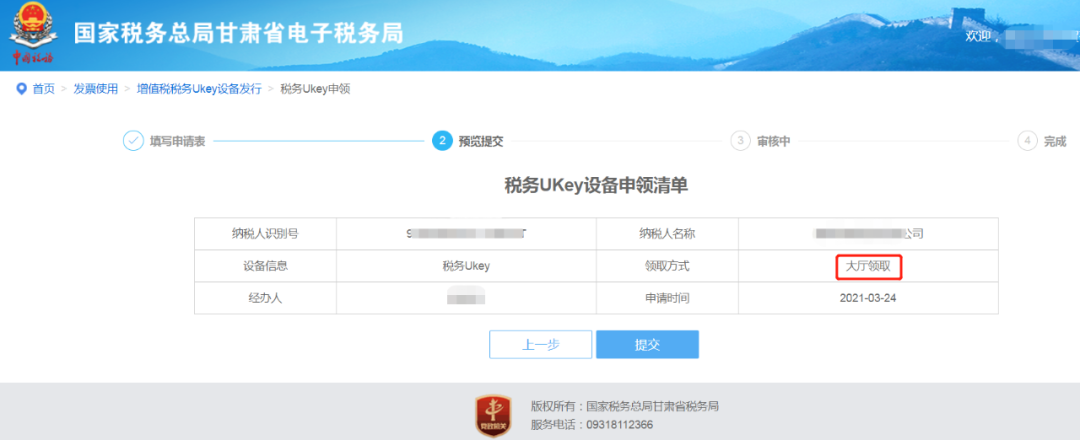Submit the form with 提交 button
The width and height of the screenshot is (1080, 440).
coord(647,344)
